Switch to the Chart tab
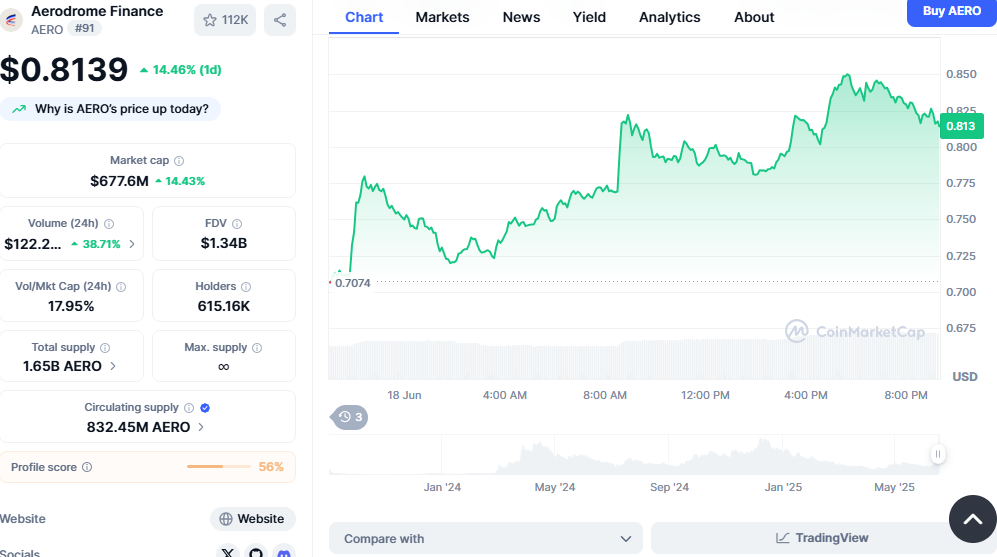Viewport: 997px width, 557px height. pos(364,17)
